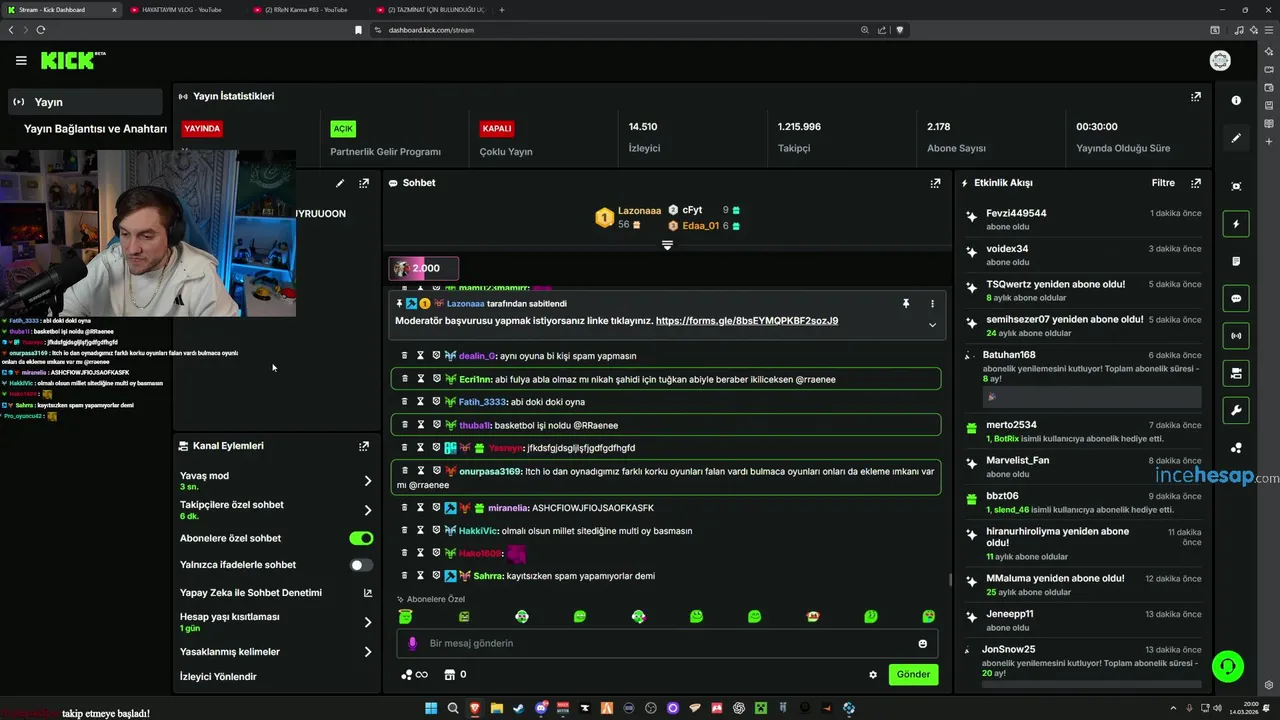This screenshot has width=1280, height=720.
Task: Click the KAPALI Çoklu Yayın status
Action: [497, 129]
